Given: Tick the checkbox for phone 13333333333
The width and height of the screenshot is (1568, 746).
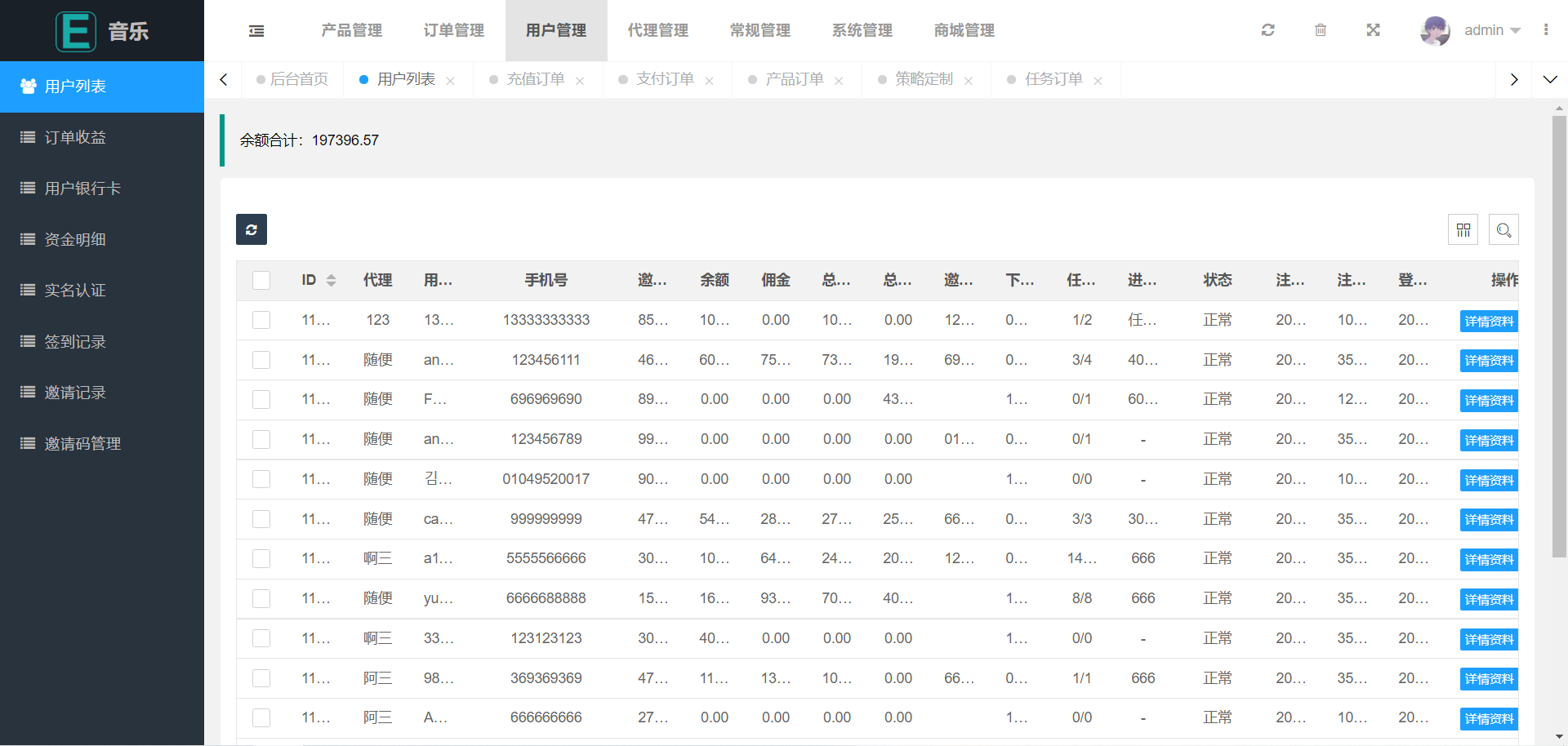Looking at the screenshot, I should pos(261,320).
